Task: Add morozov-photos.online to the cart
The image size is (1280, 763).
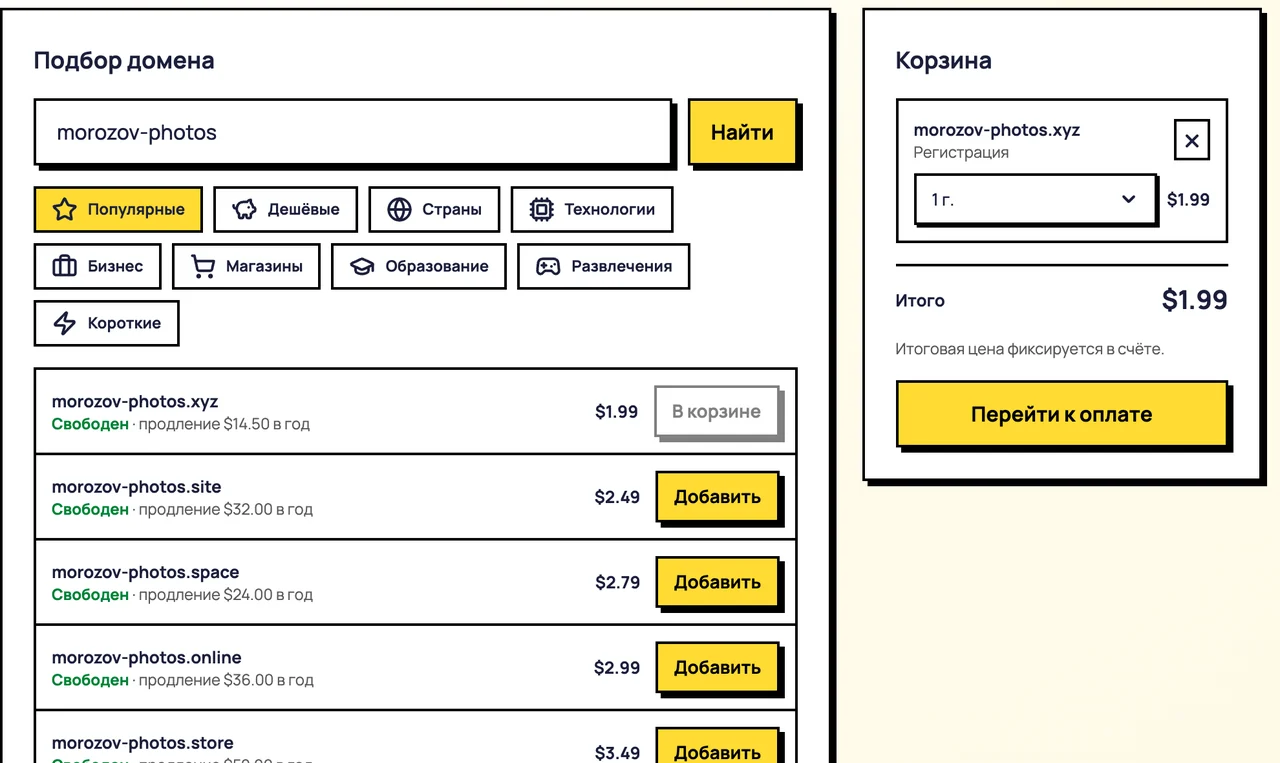Action: coord(717,667)
